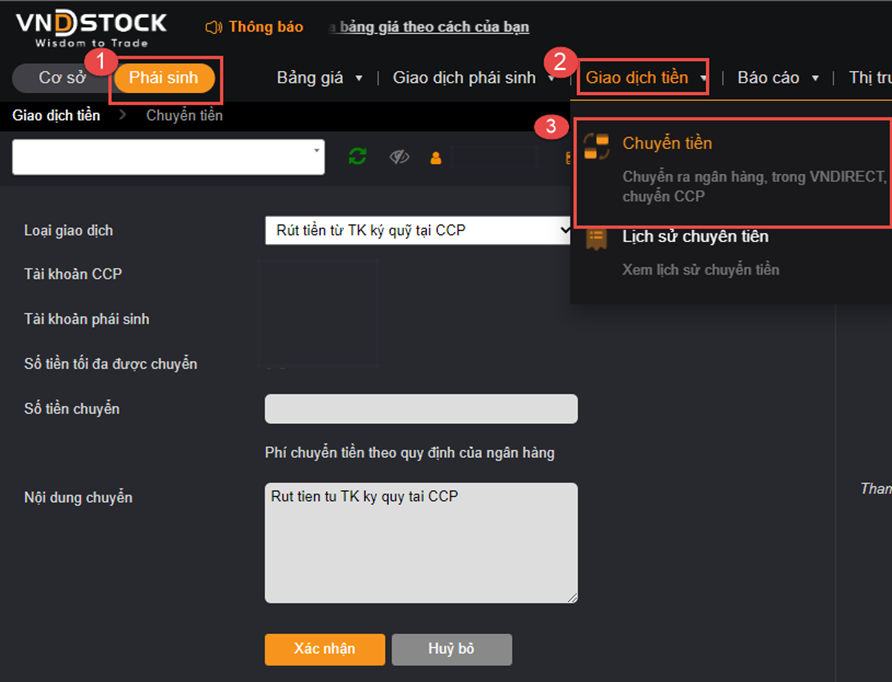Screen dimensions: 892x682
Task: Open Giao dịch tiền menu
Action: pos(643,77)
